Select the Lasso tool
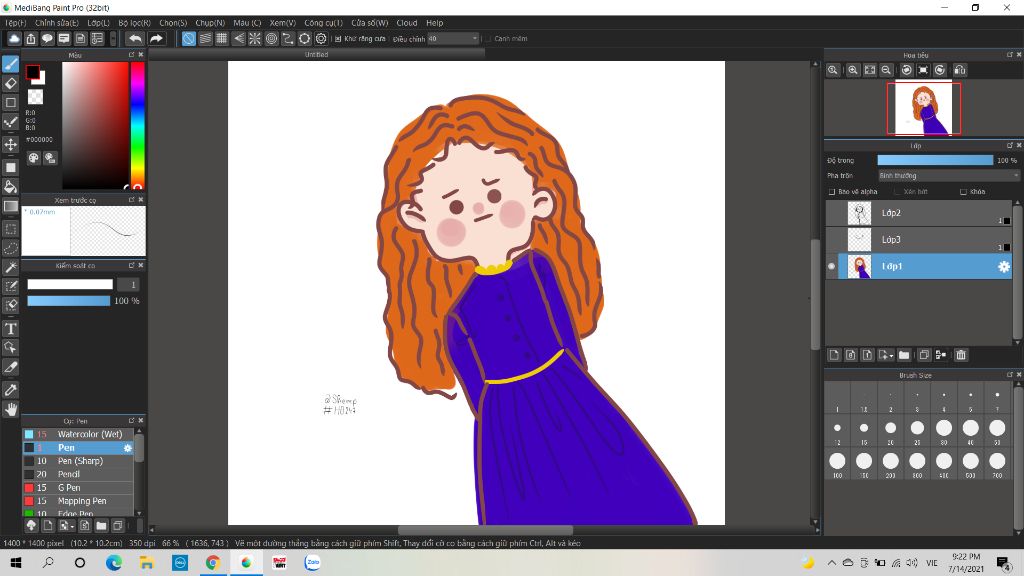Viewport: 1024px width, 576px height. tap(10, 248)
